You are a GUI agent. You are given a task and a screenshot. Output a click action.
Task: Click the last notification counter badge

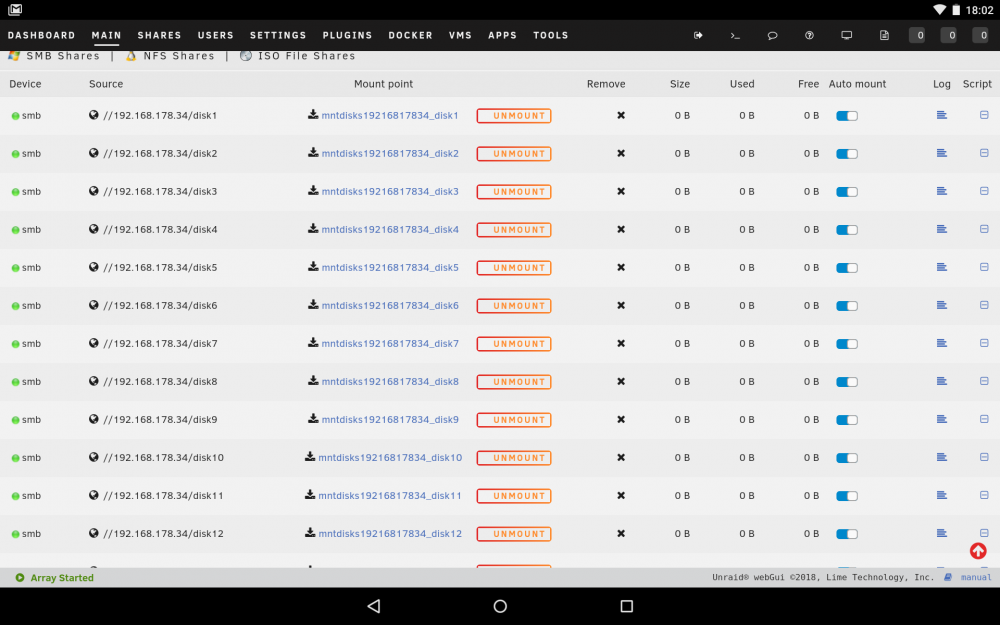[980, 35]
